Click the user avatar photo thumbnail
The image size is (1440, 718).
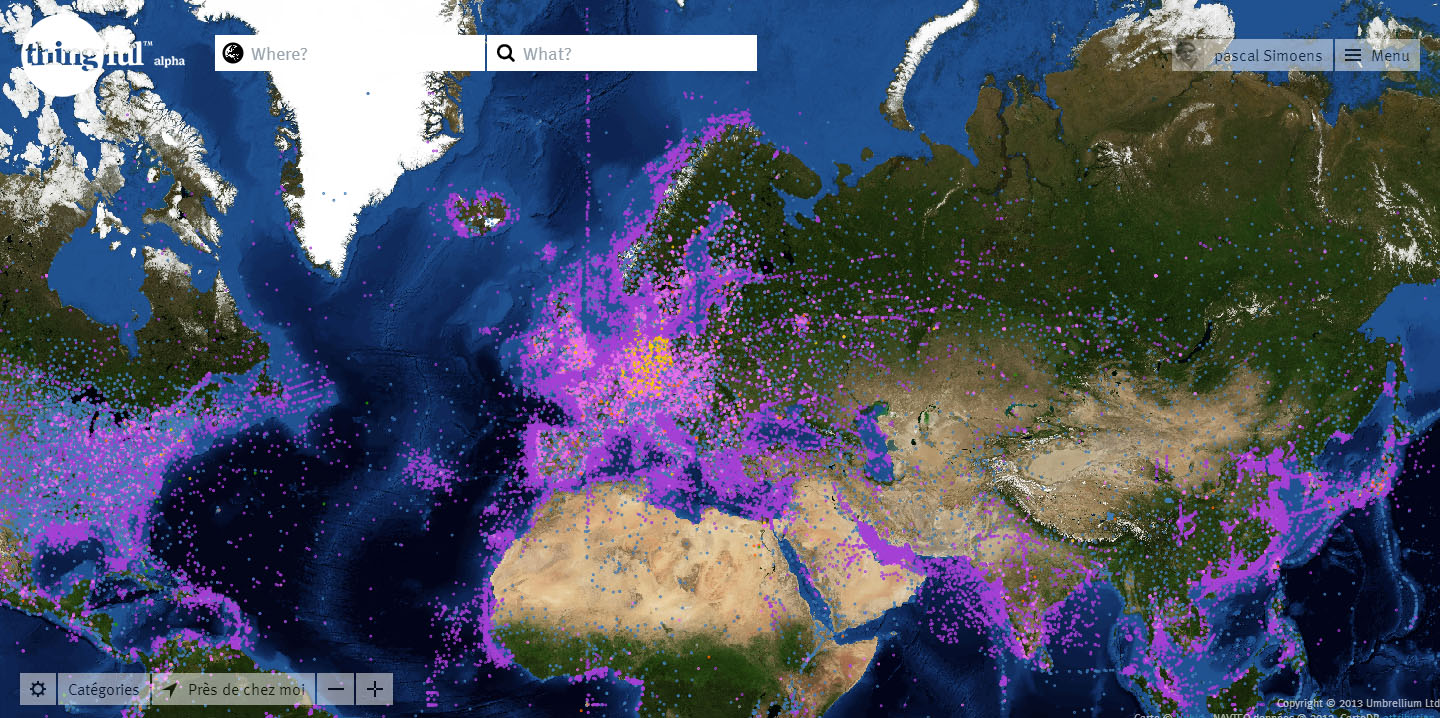pos(1189,55)
